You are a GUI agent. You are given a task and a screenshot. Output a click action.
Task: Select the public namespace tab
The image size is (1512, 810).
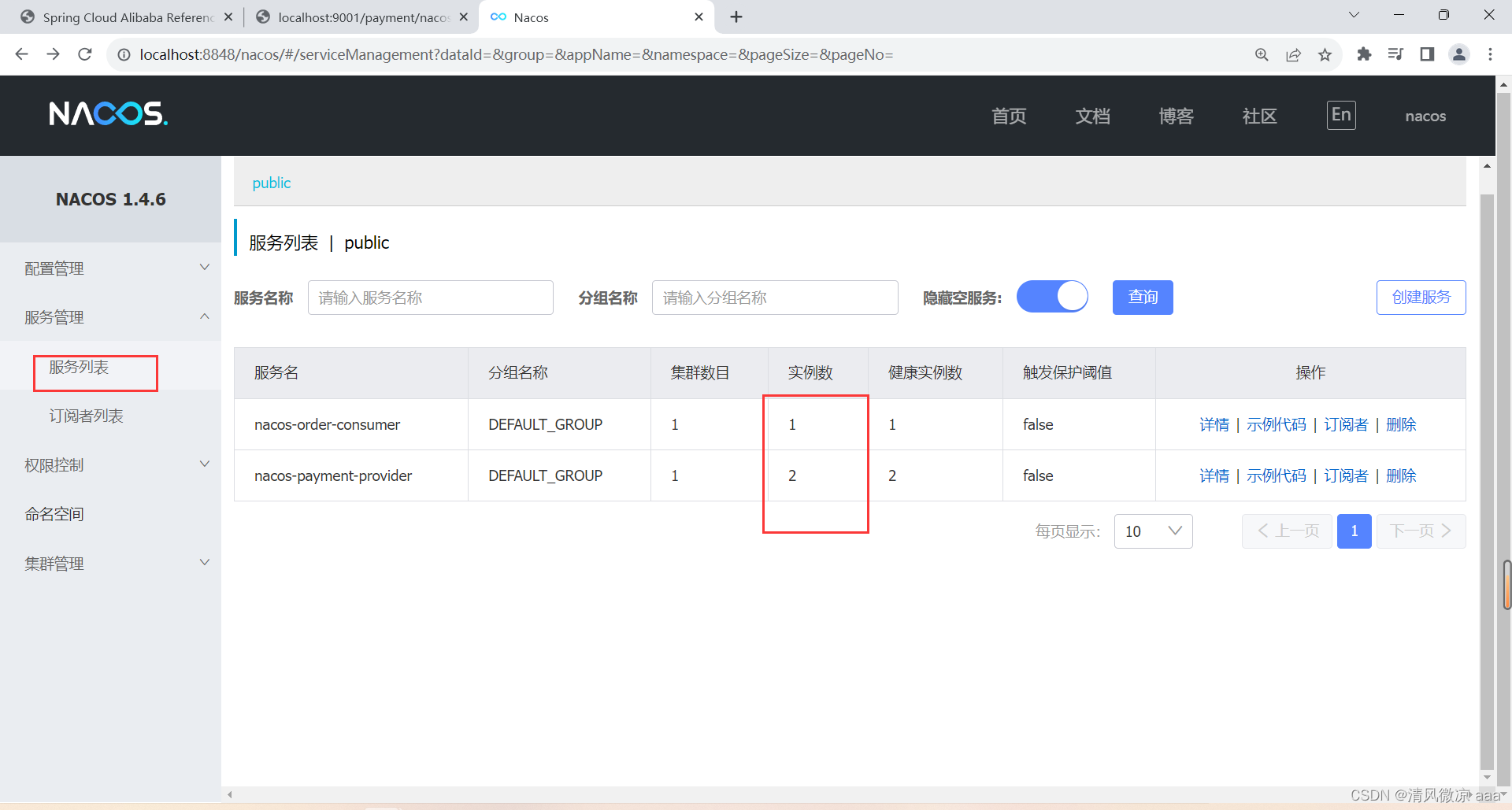[x=271, y=183]
